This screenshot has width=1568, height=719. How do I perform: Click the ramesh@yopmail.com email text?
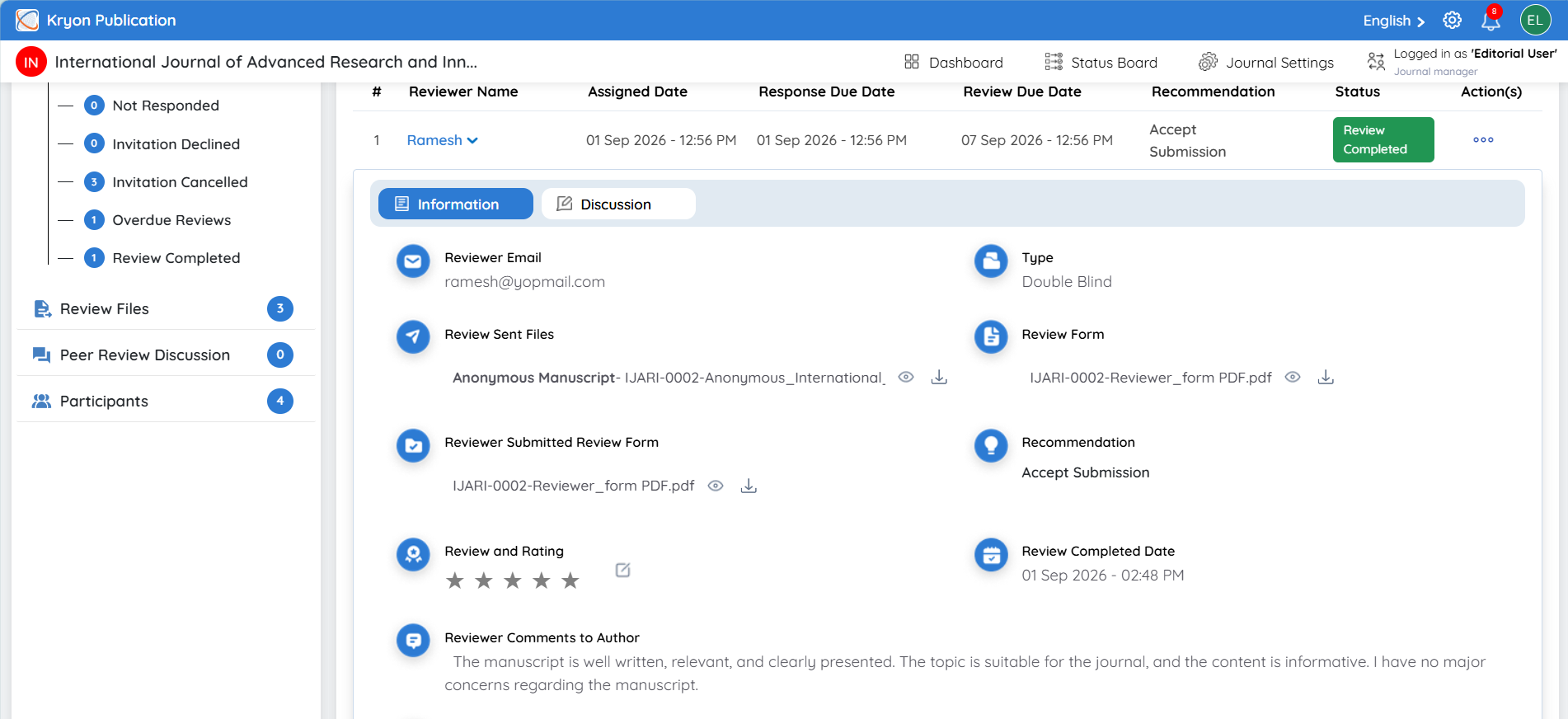coord(524,282)
